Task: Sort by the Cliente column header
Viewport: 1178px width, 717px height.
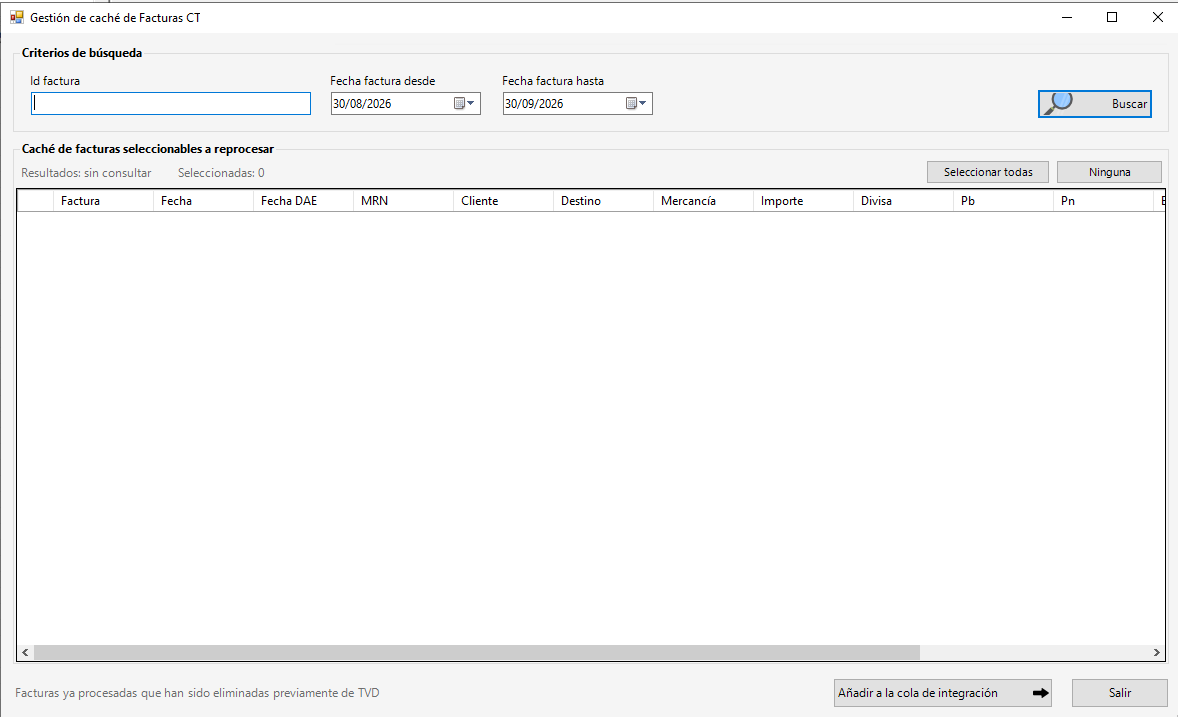Action: pyautogui.click(x=503, y=201)
